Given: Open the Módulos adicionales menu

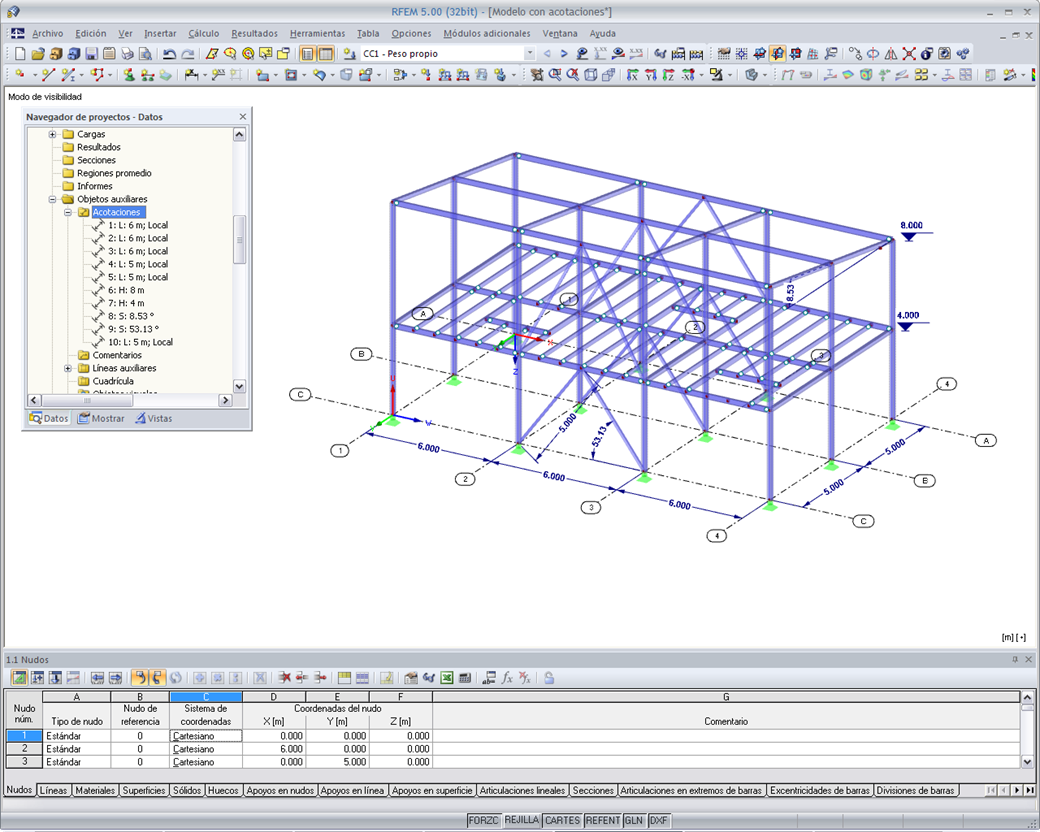Looking at the screenshot, I should [487, 33].
